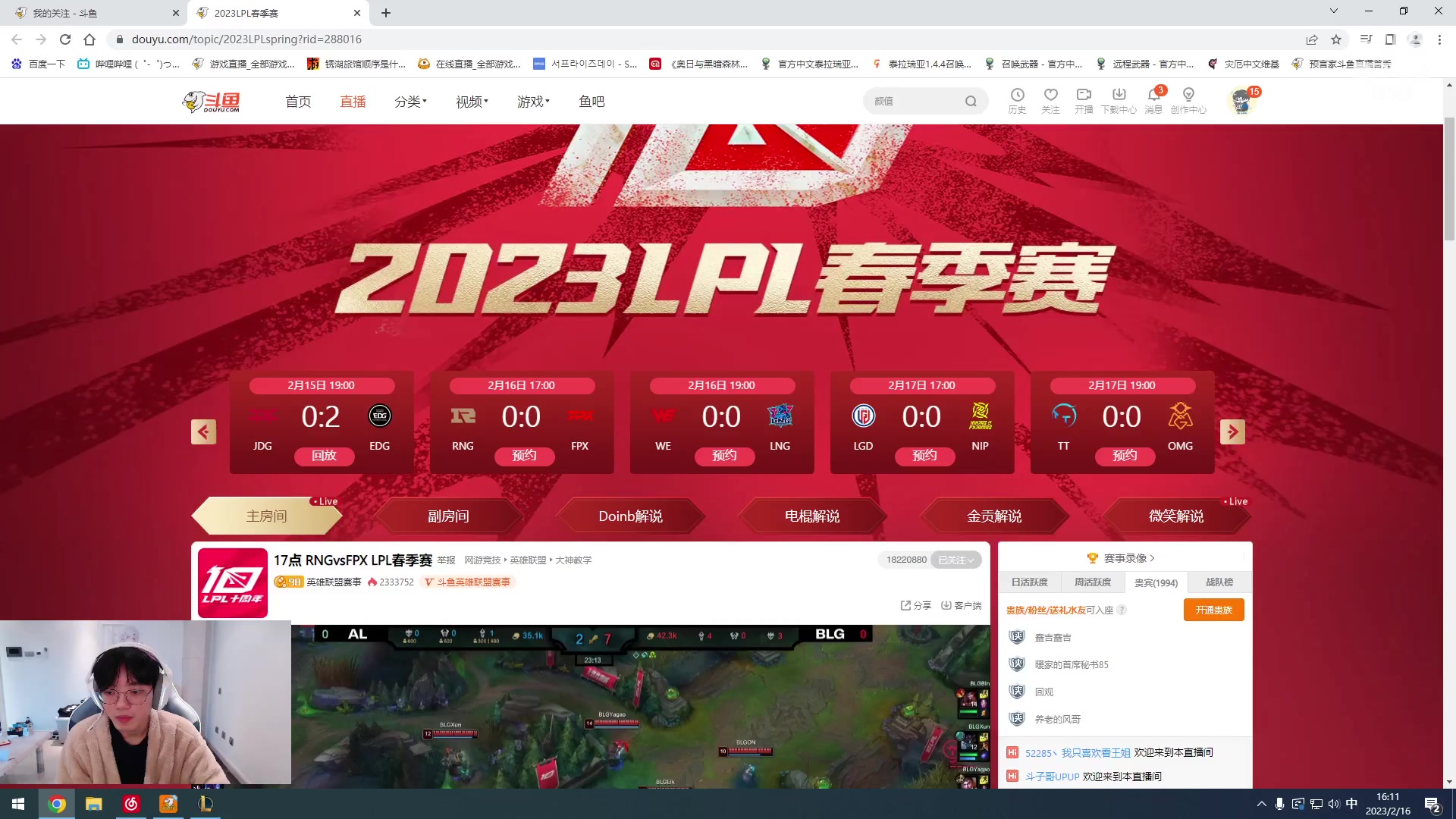Open the messages icon with notification badge
Image resolution: width=1456 pixels, height=819 pixels.
1153,97
